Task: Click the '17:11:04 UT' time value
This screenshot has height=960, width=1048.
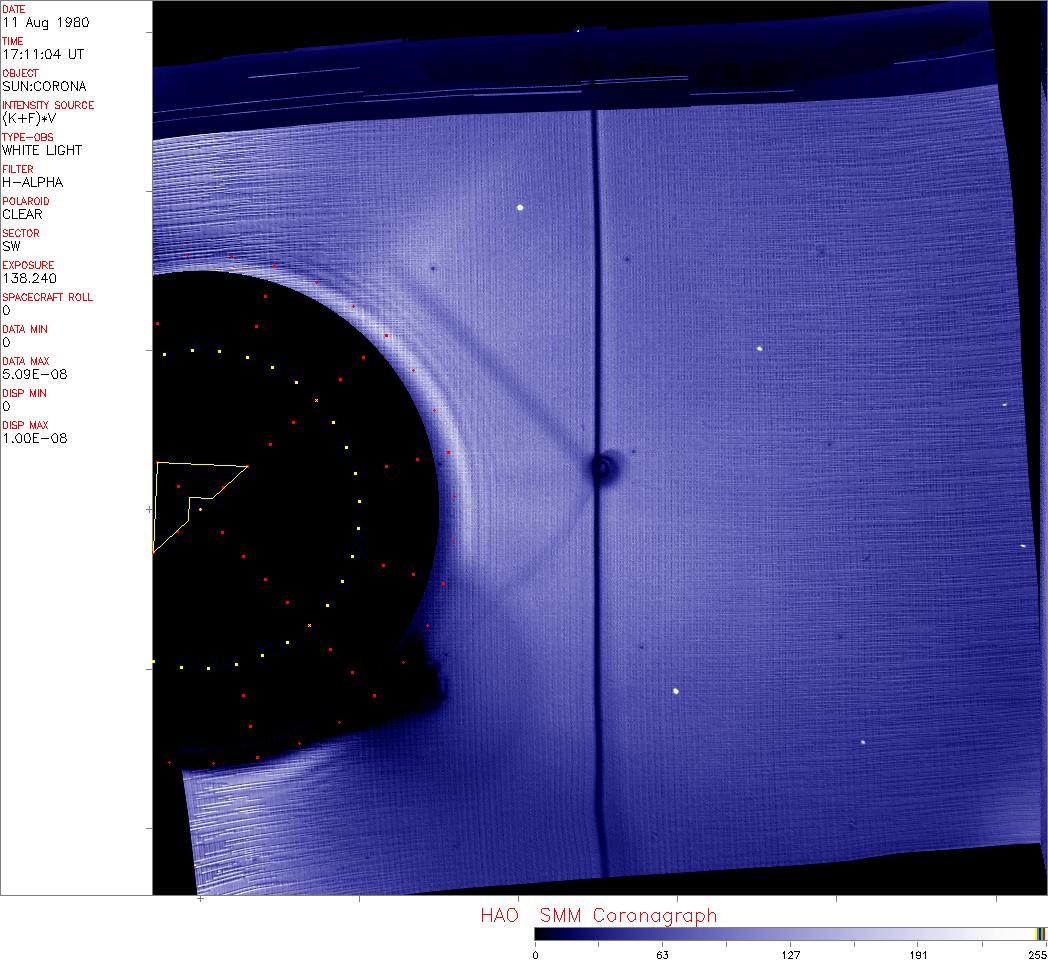Action: tap(36, 54)
